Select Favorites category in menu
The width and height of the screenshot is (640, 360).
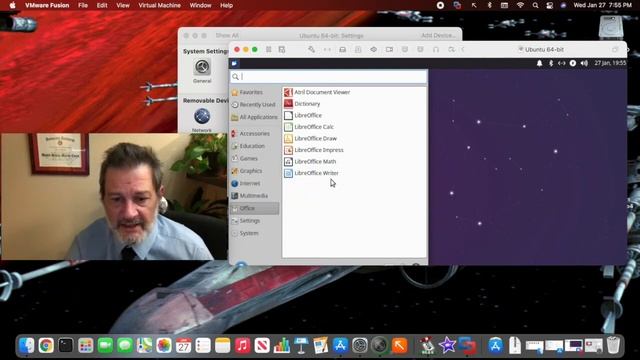click(x=255, y=92)
